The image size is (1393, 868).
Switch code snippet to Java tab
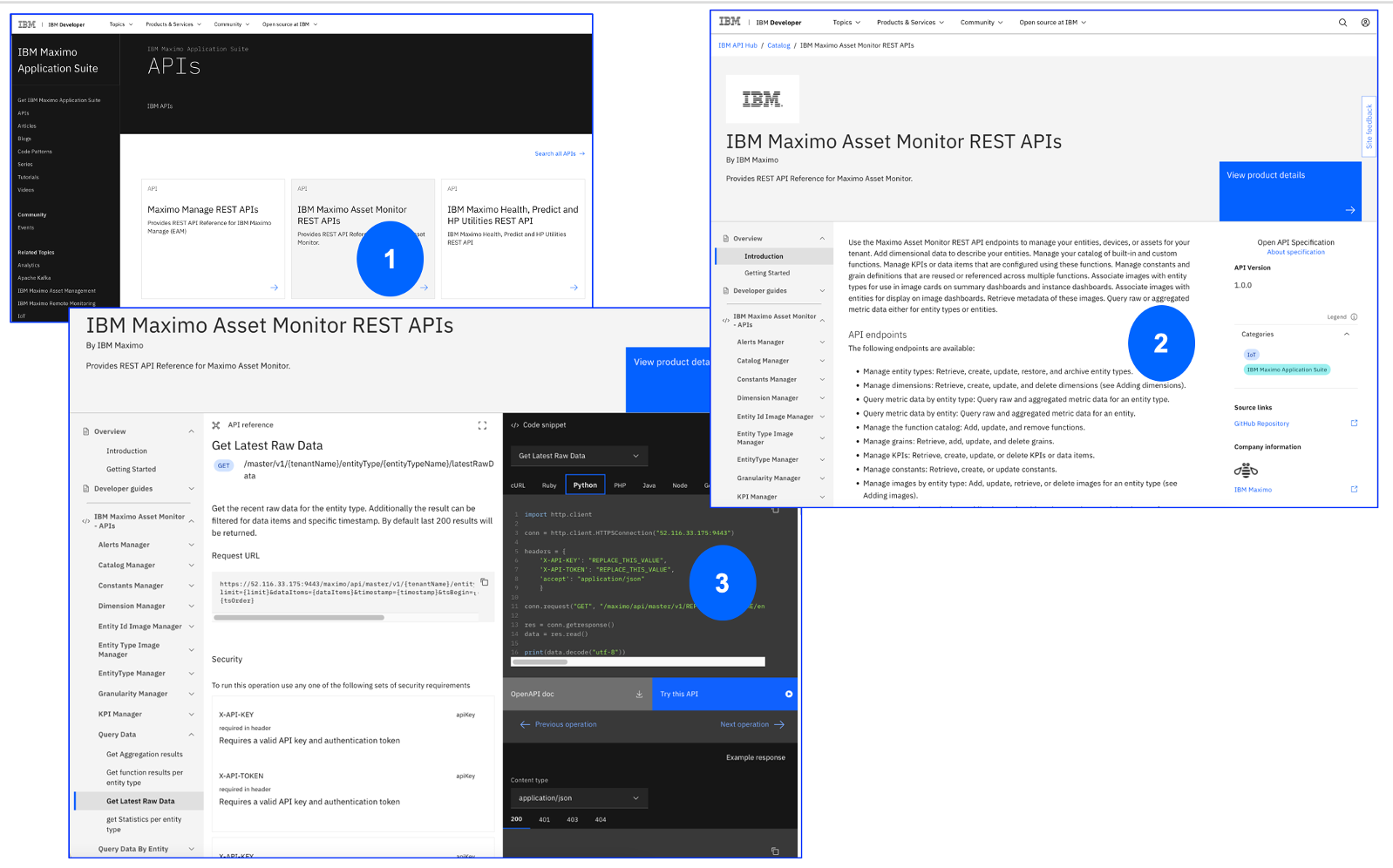(x=649, y=485)
